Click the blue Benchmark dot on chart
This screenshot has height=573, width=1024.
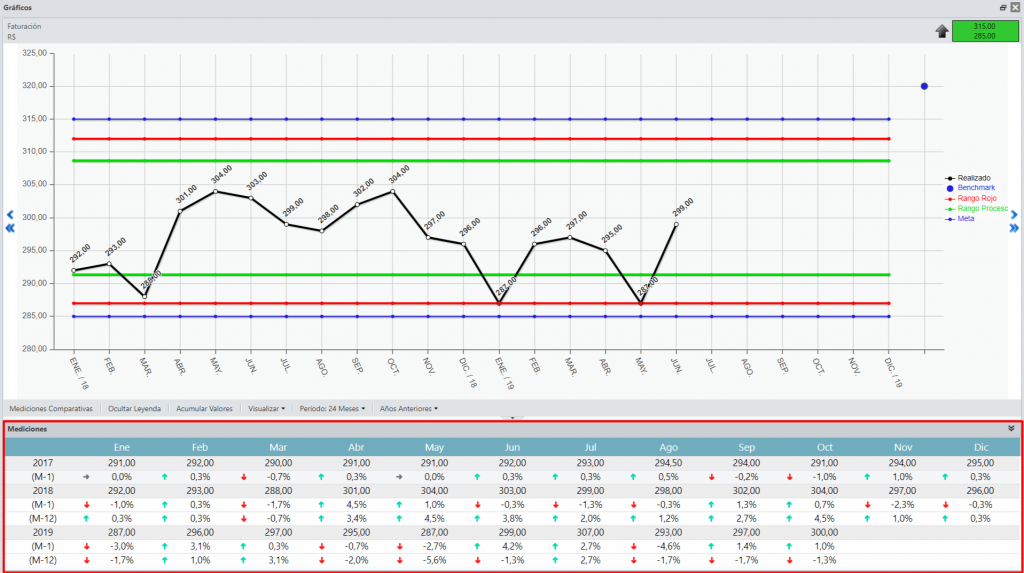(x=924, y=86)
